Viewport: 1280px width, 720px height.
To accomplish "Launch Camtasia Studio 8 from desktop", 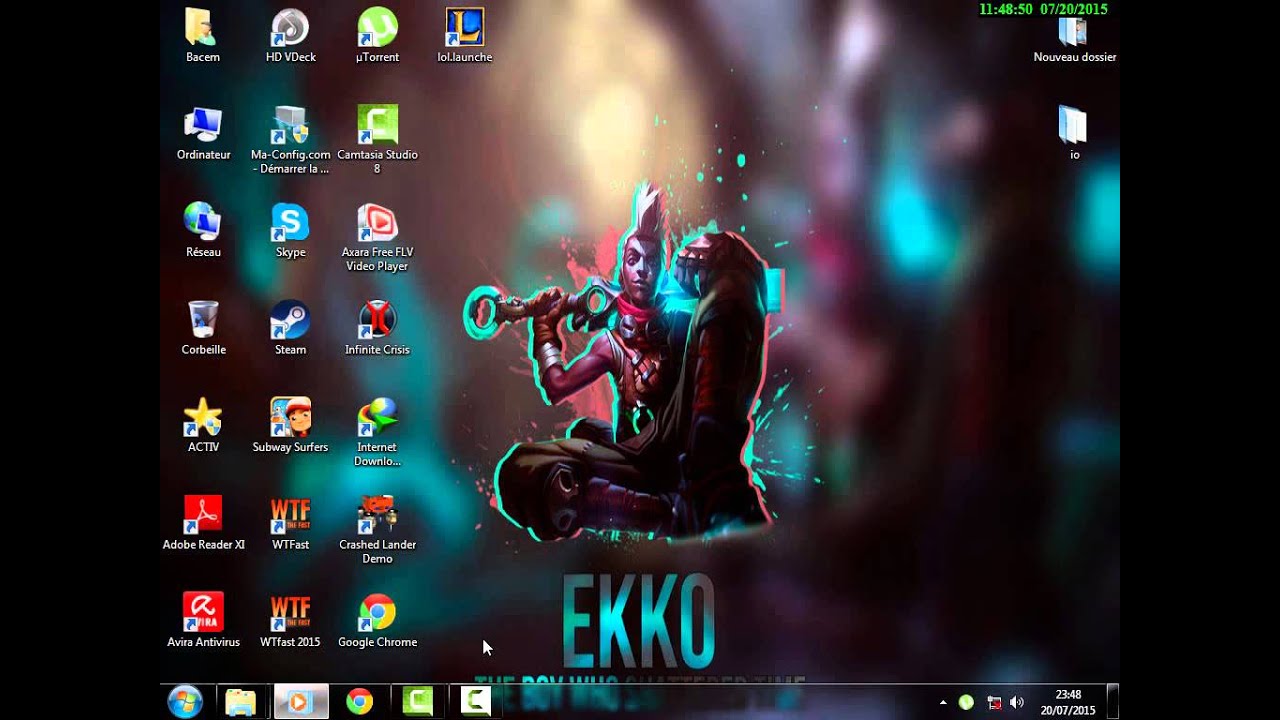I will pos(377,140).
